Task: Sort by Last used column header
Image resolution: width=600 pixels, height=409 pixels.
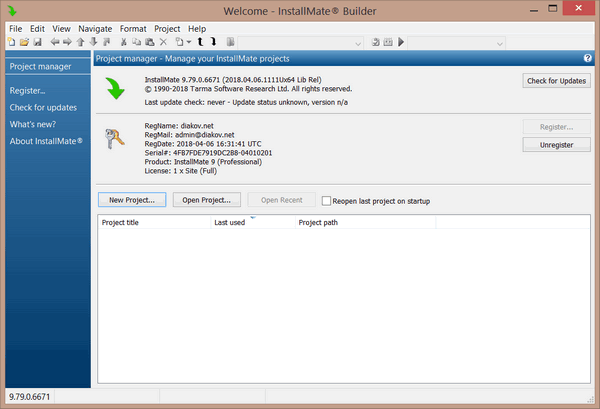Action: (253, 222)
